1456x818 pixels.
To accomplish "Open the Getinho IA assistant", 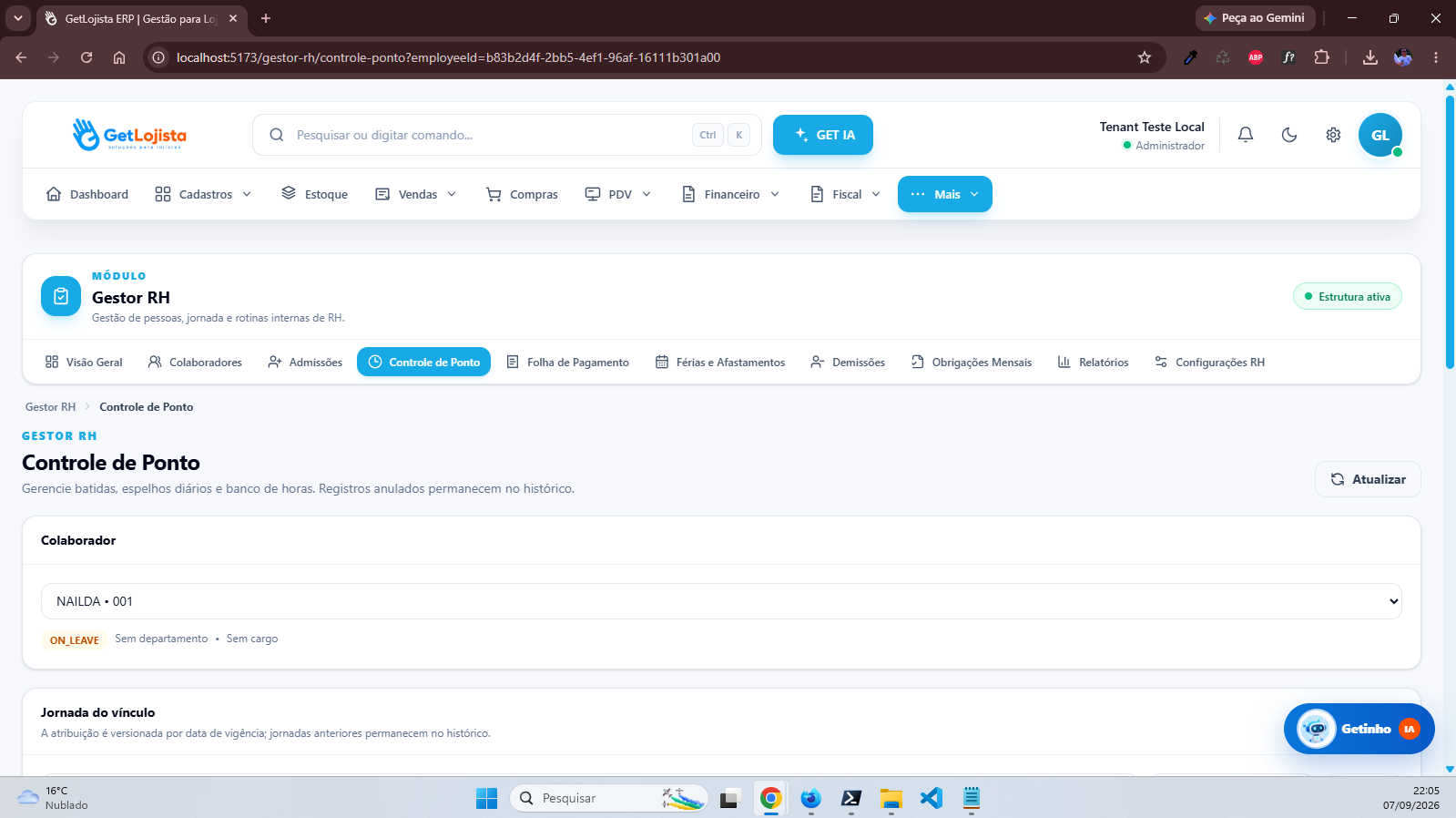I will click(x=1359, y=729).
